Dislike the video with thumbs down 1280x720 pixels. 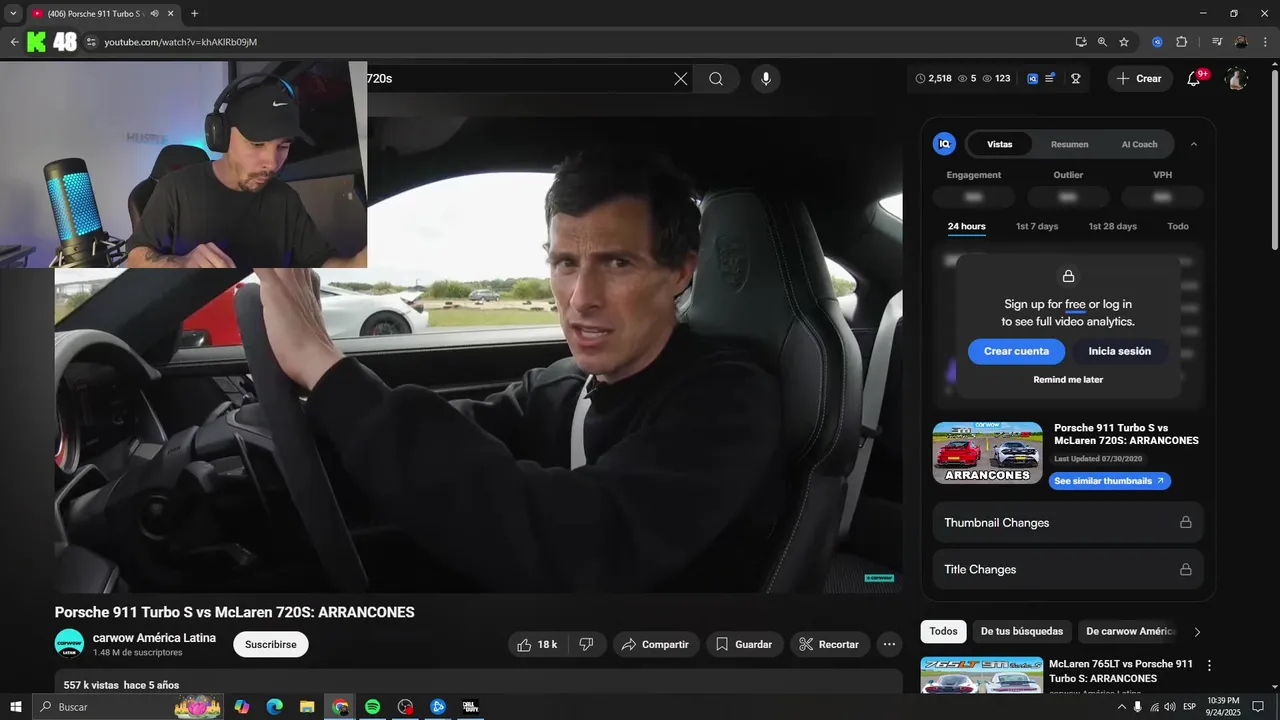click(x=587, y=645)
